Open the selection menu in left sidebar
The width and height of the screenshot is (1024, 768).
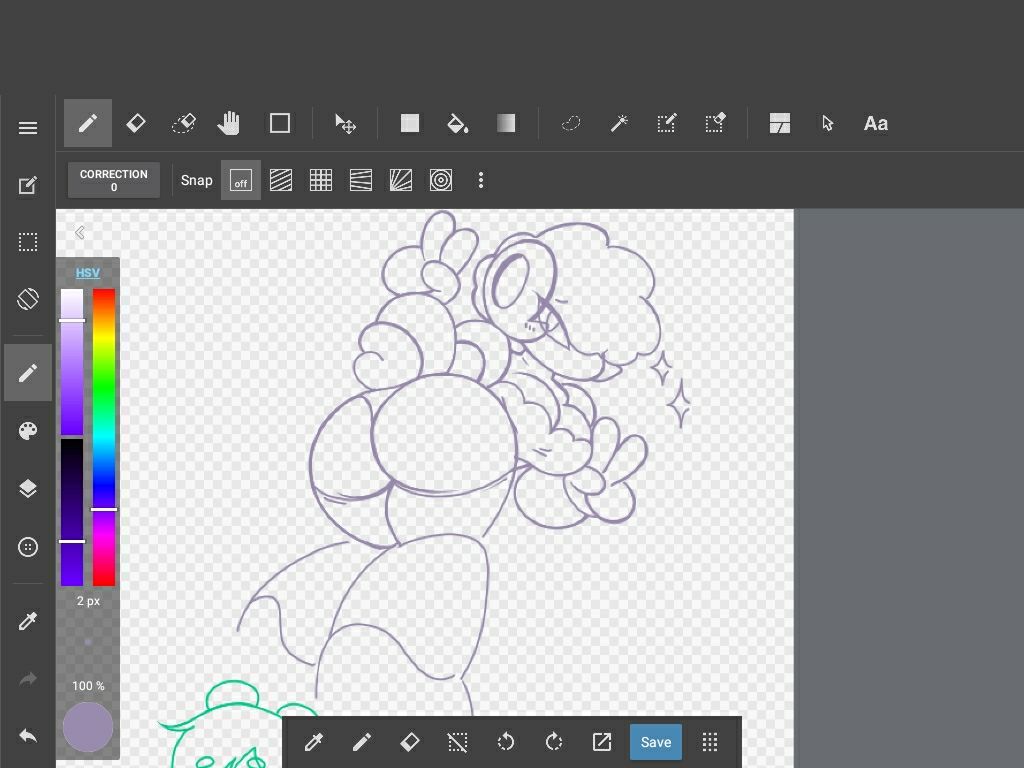click(x=27, y=242)
